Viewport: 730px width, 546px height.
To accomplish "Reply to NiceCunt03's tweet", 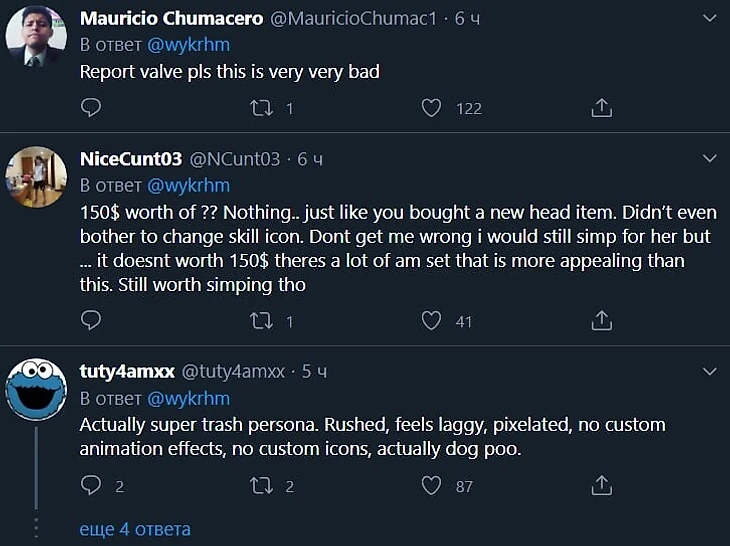I will 91,320.
